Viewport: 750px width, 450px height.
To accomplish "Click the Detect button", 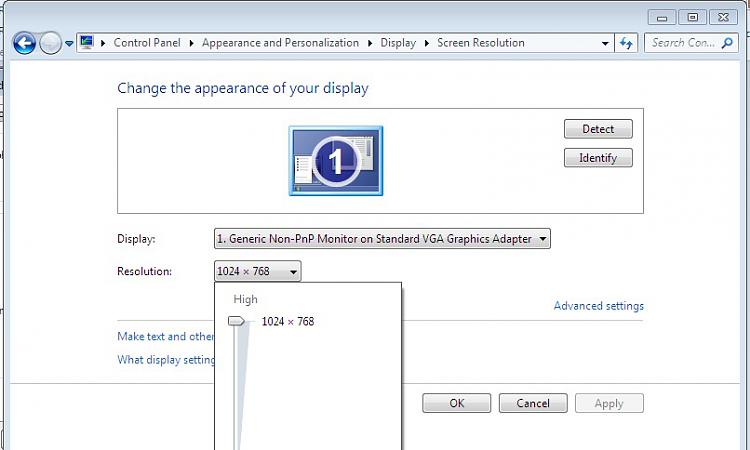I will (598, 129).
